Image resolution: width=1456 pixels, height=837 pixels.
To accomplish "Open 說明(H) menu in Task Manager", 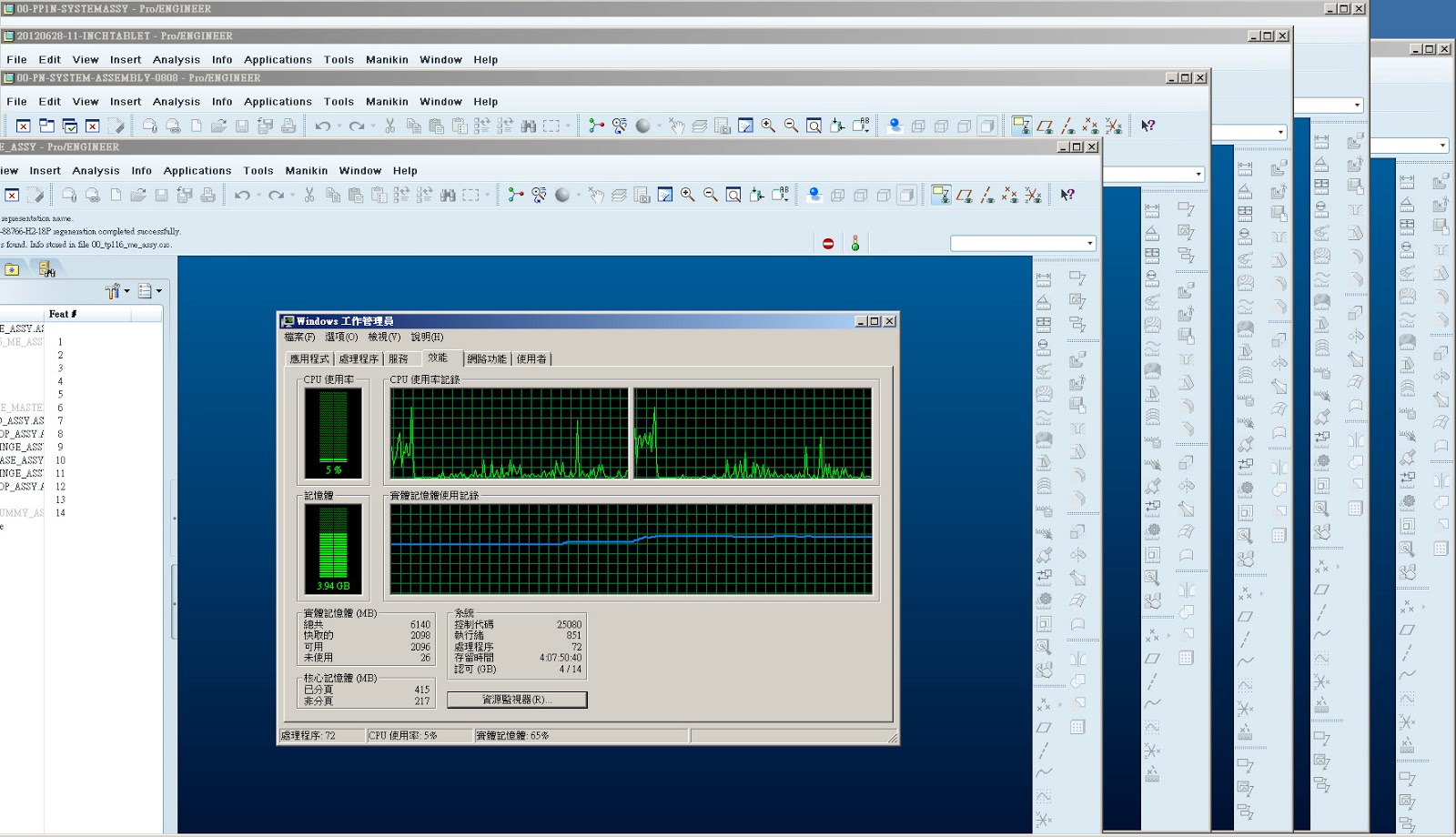I will 427,337.
